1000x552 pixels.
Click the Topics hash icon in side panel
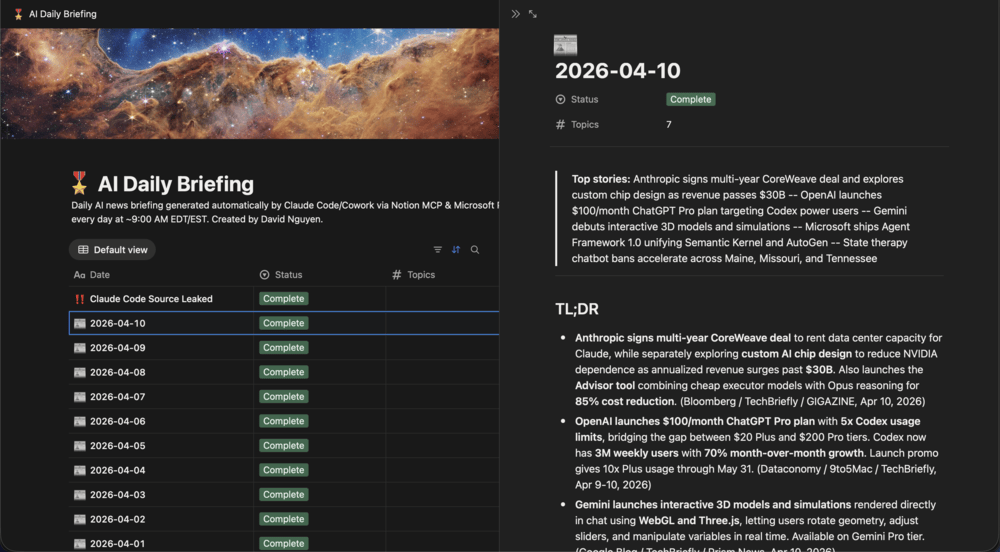[560, 124]
